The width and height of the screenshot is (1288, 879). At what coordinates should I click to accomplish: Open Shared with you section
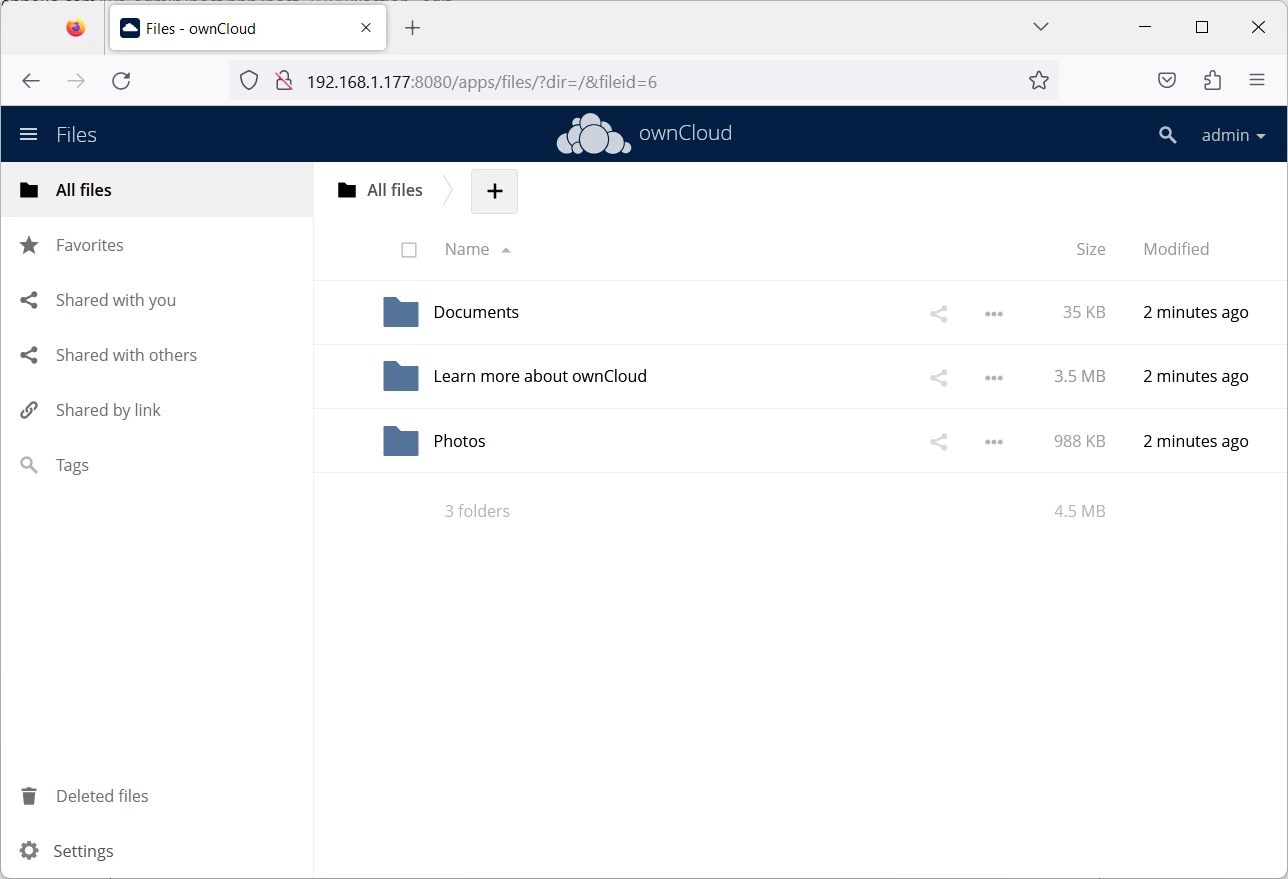pos(157,300)
